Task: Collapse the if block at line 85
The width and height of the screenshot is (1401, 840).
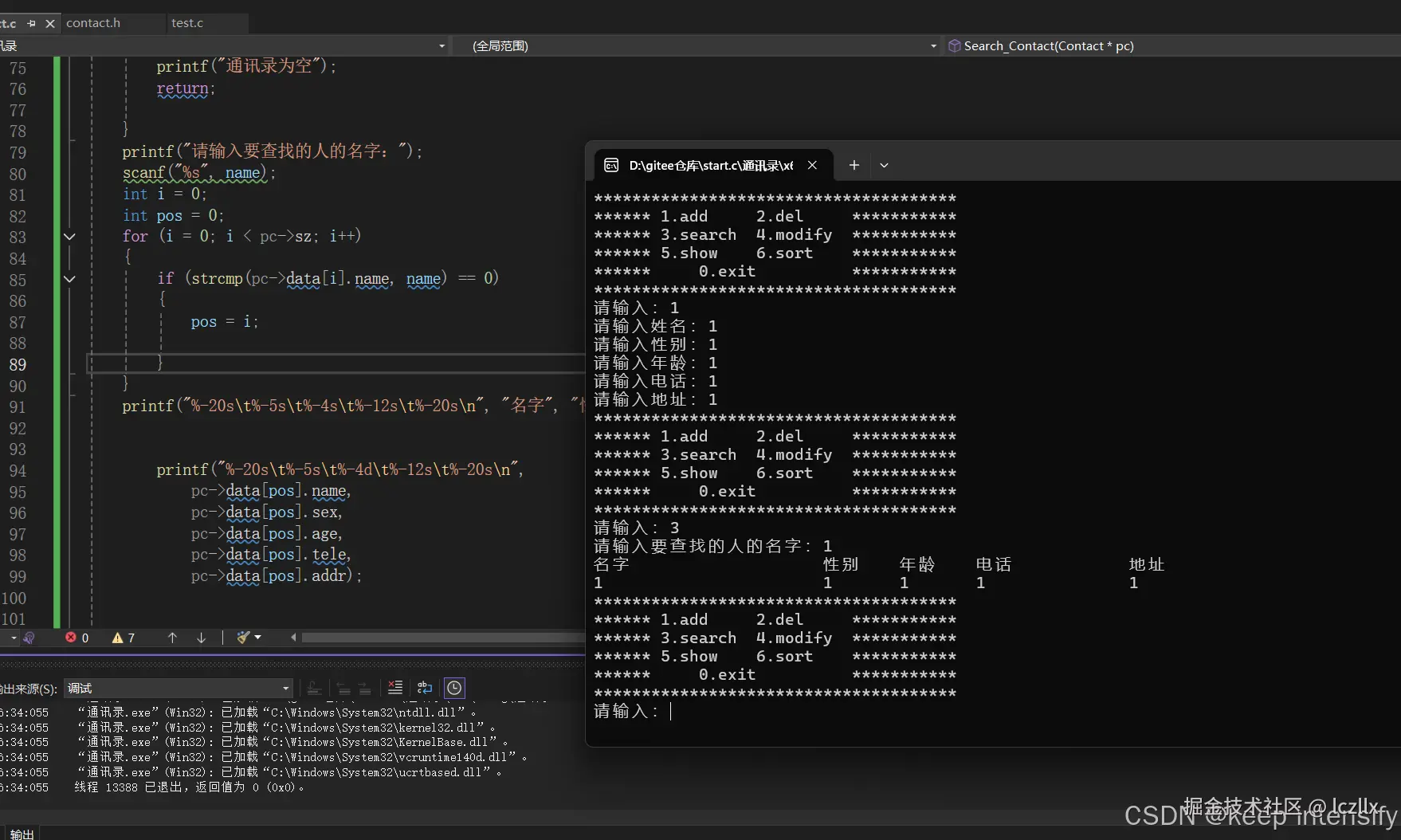Action: click(x=69, y=279)
